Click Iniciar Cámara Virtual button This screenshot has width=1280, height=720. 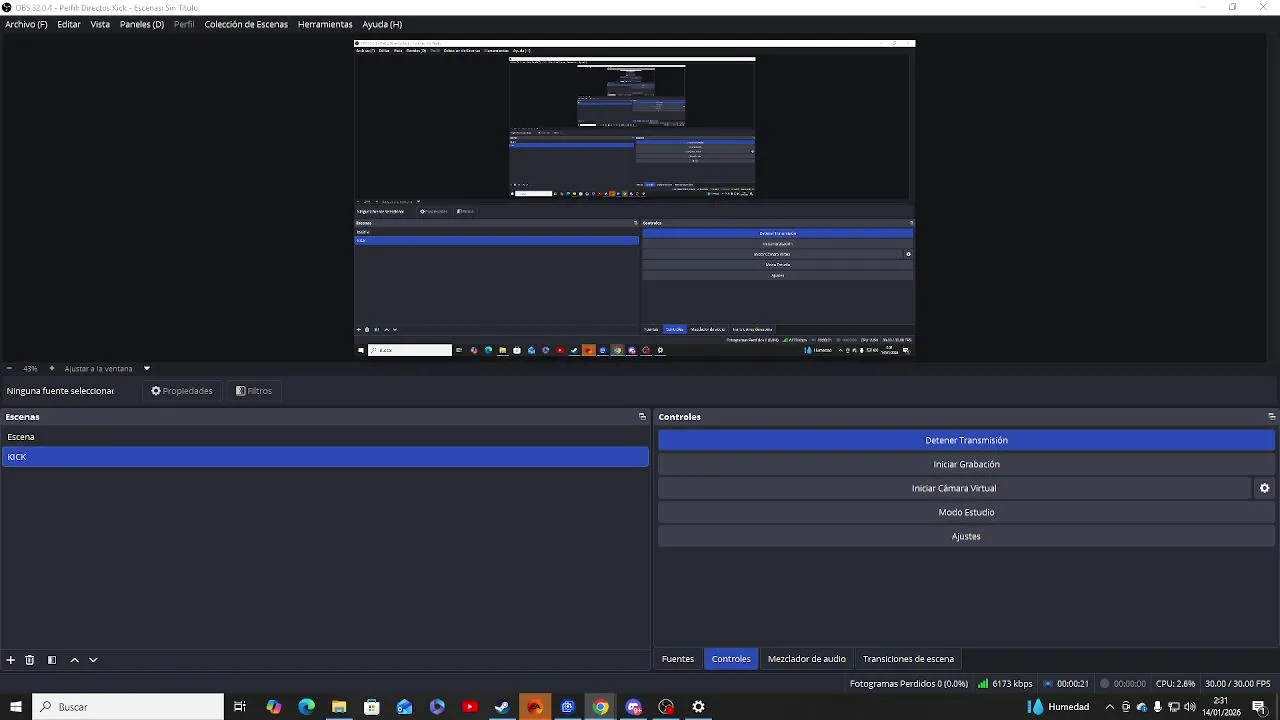pos(954,488)
